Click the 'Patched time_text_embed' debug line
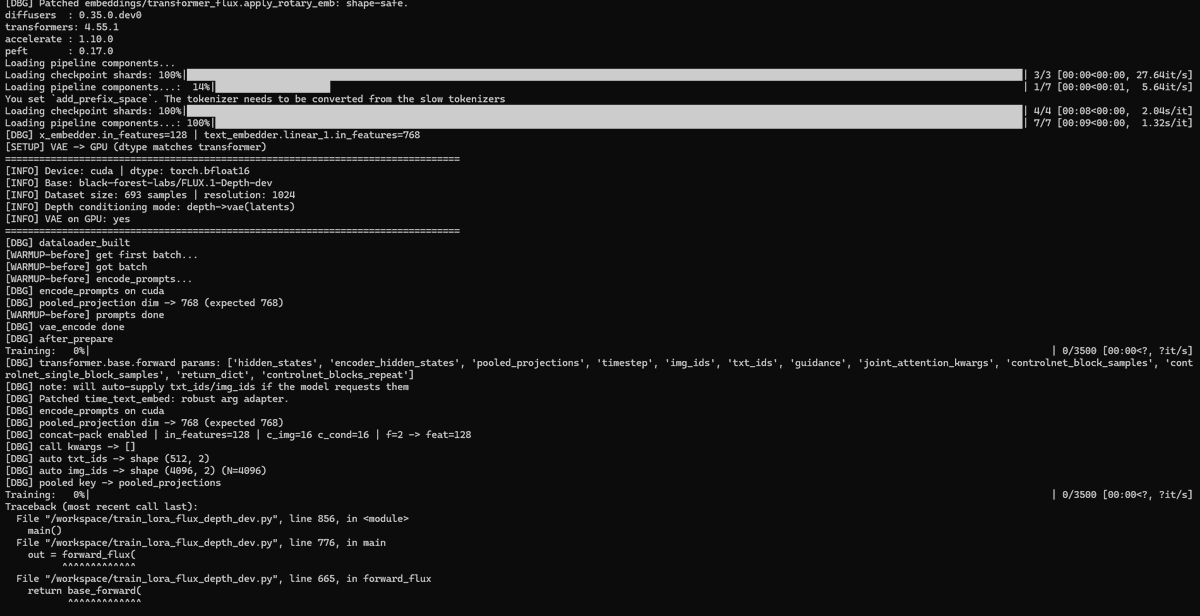 click(x=146, y=399)
